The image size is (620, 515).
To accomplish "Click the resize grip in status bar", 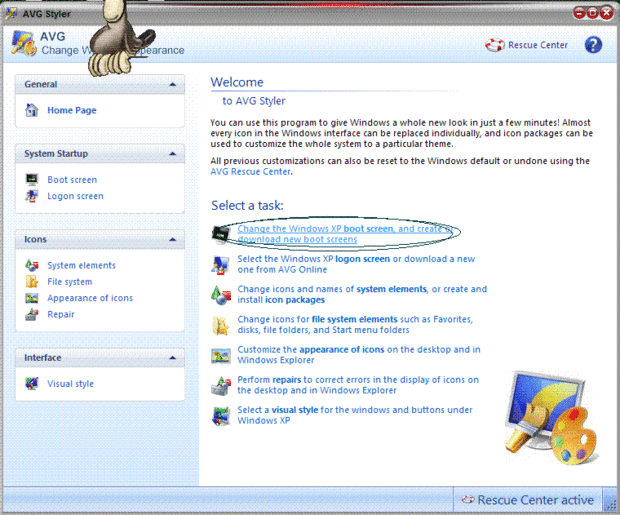I will 611,504.
